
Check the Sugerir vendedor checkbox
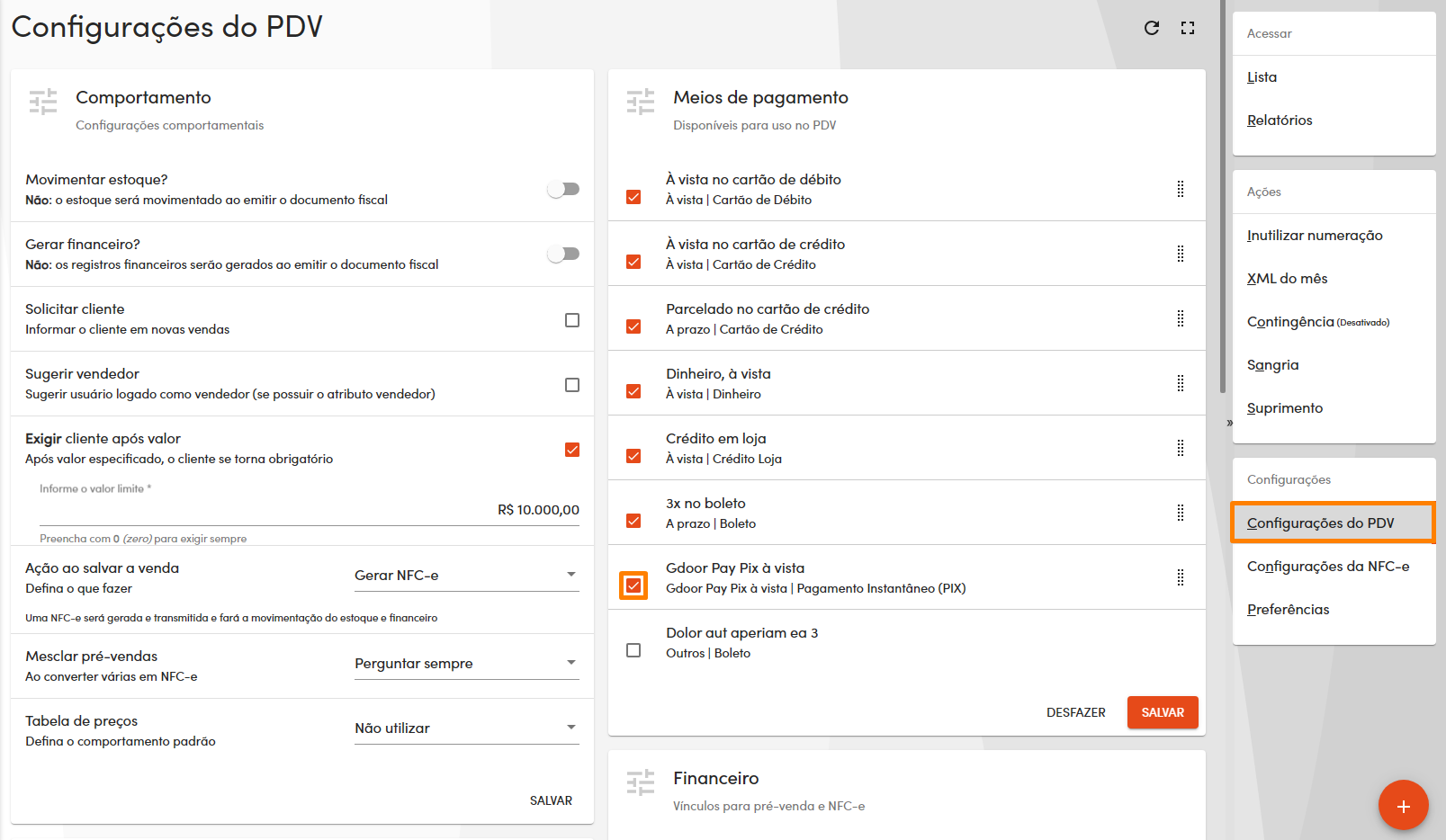(x=572, y=385)
